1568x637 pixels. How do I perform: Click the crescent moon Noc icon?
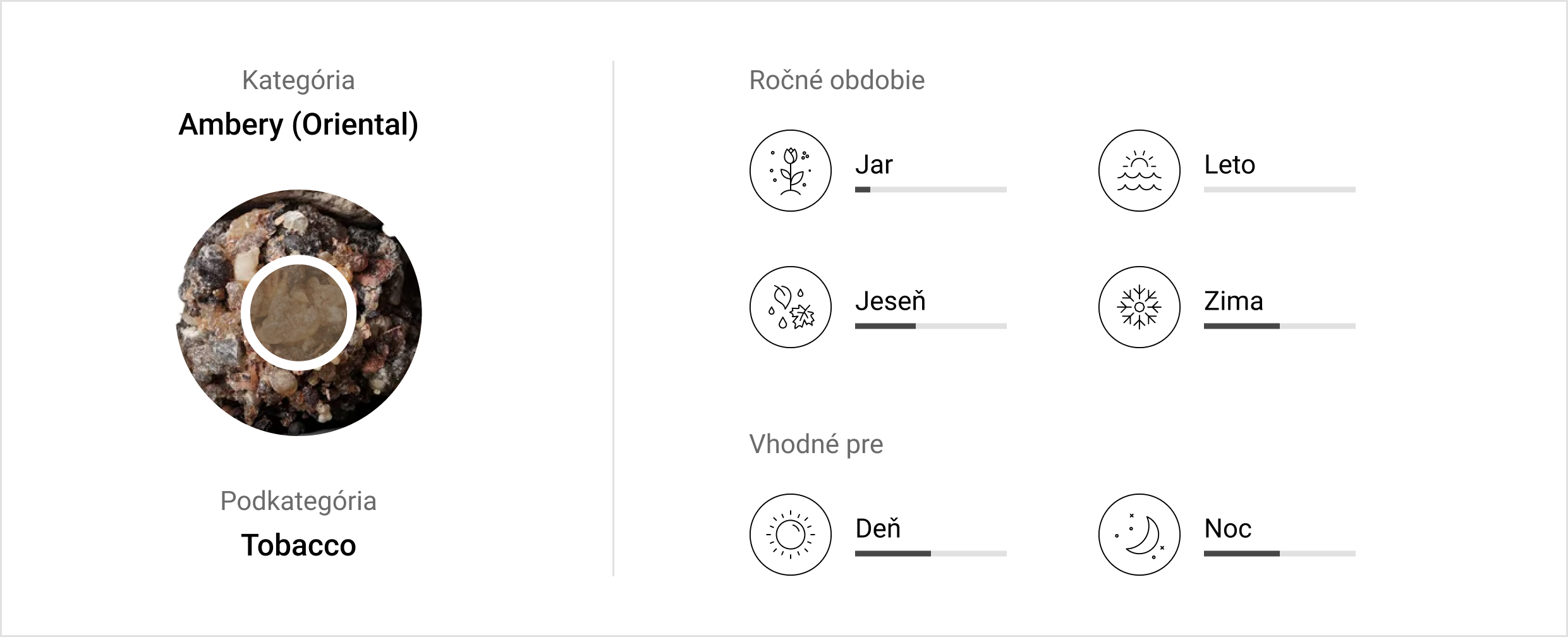[1139, 535]
